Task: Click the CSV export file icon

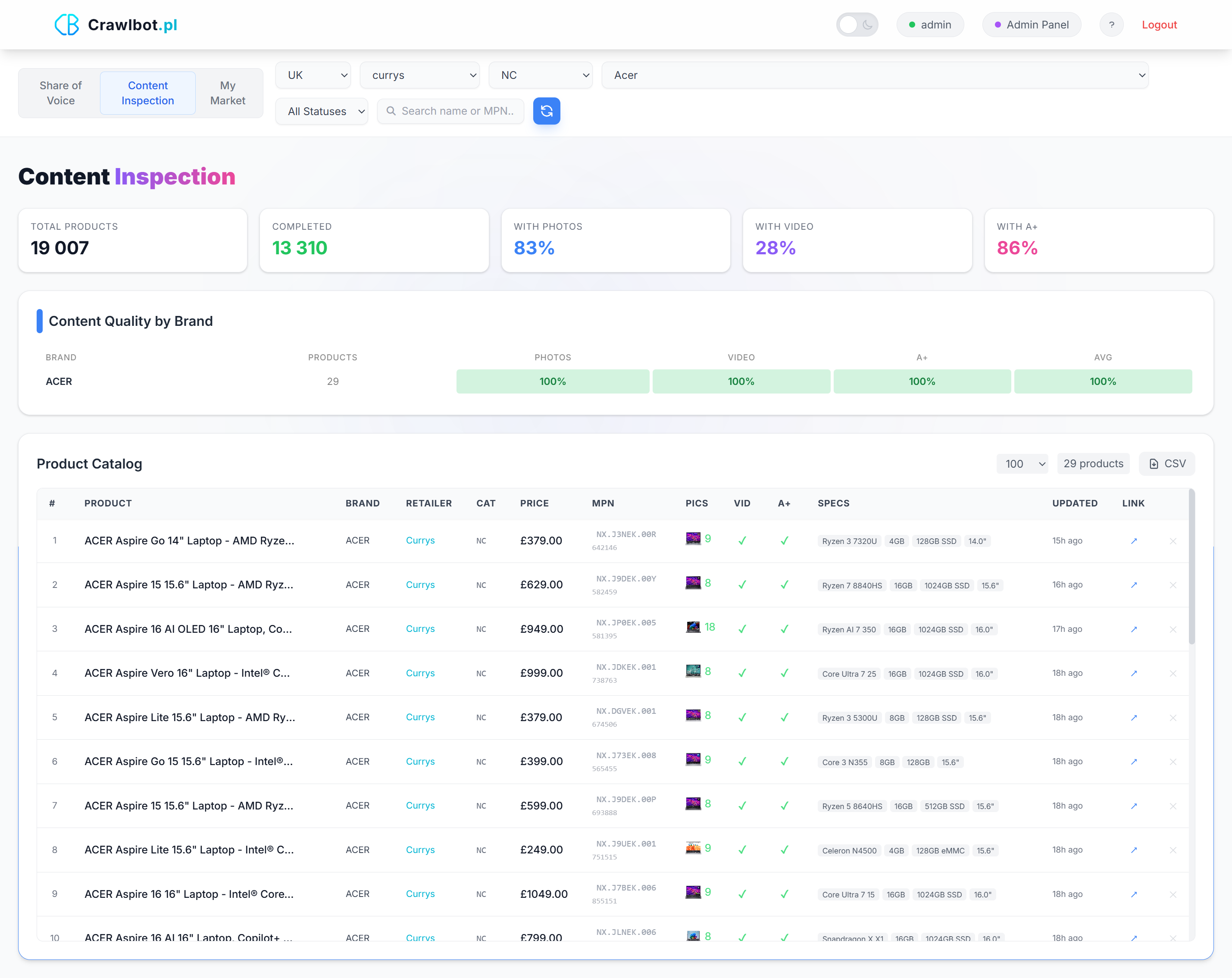Action: (1154, 464)
